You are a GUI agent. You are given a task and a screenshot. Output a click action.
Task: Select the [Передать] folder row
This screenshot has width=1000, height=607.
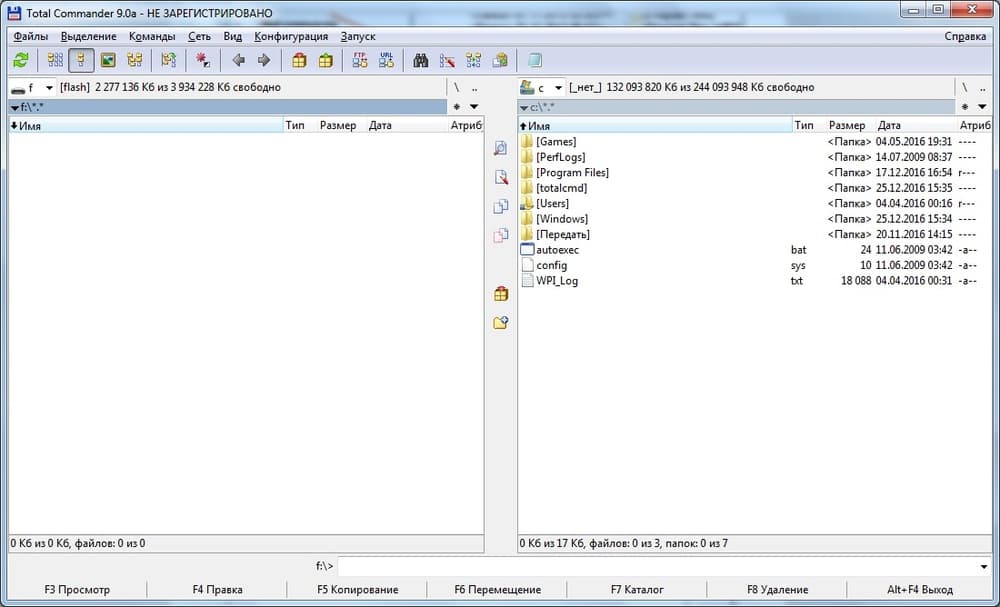tap(755, 234)
